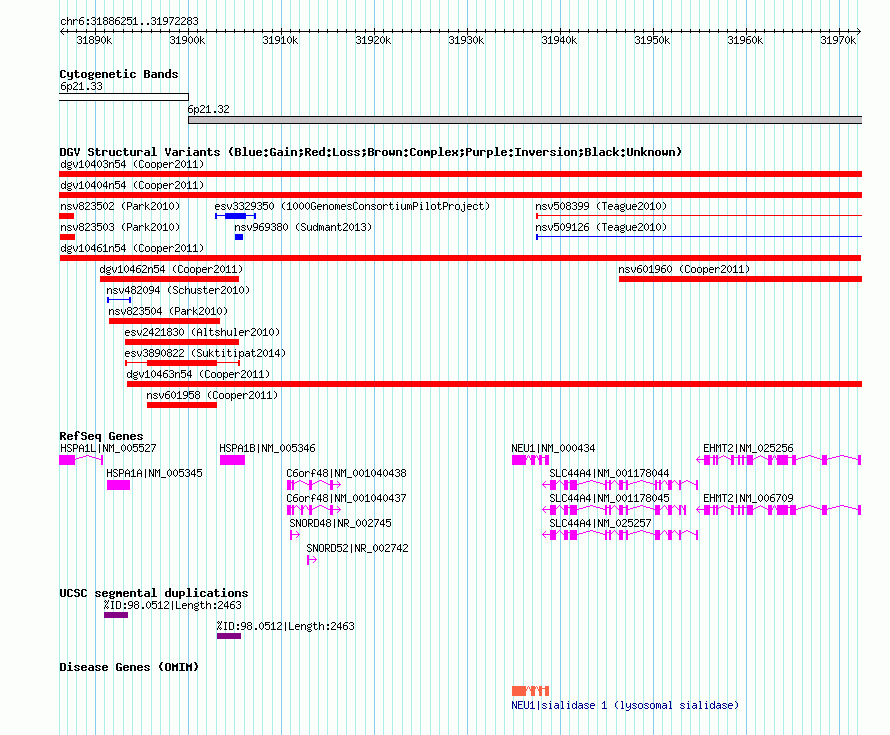This screenshot has height=735, width=890.
Task: Click the esv3329350 1000GenomesConsortiumPilotProject label
Action: tap(352, 207)
